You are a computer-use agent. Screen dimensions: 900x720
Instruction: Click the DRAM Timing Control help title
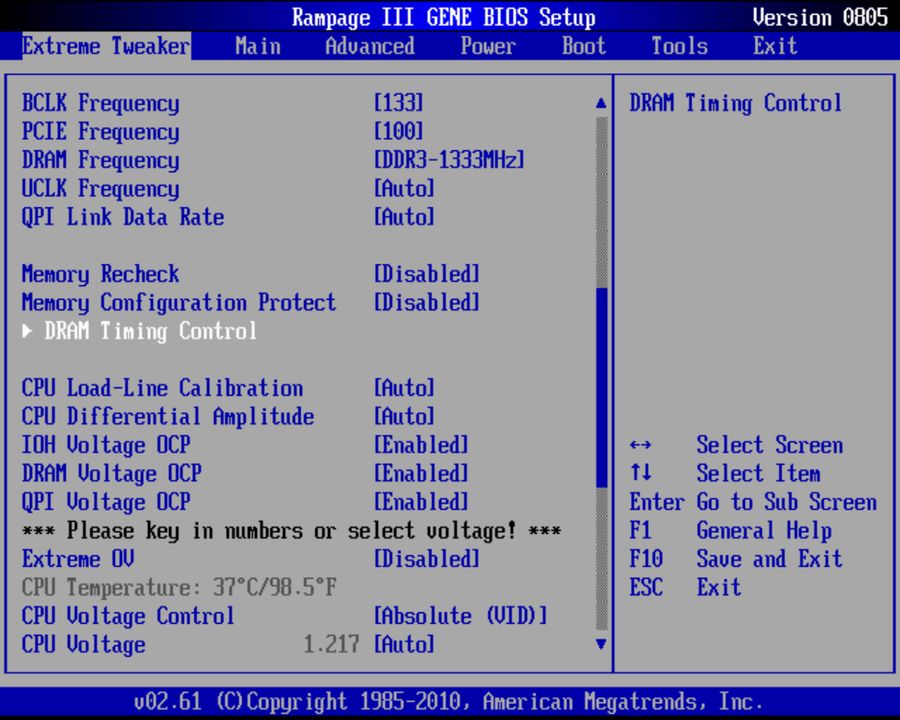[736, 104]
